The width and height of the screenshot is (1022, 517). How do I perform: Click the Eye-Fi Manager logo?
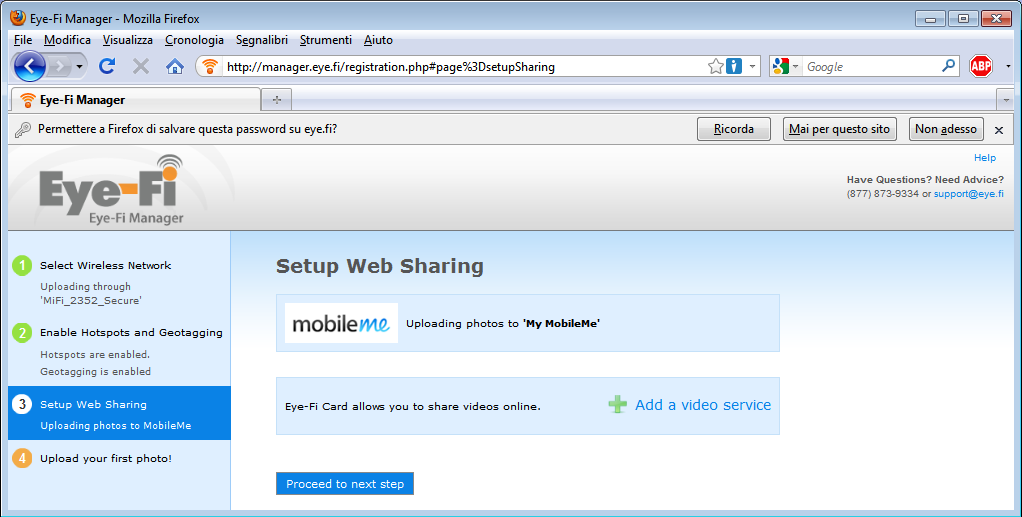[111, 190]
